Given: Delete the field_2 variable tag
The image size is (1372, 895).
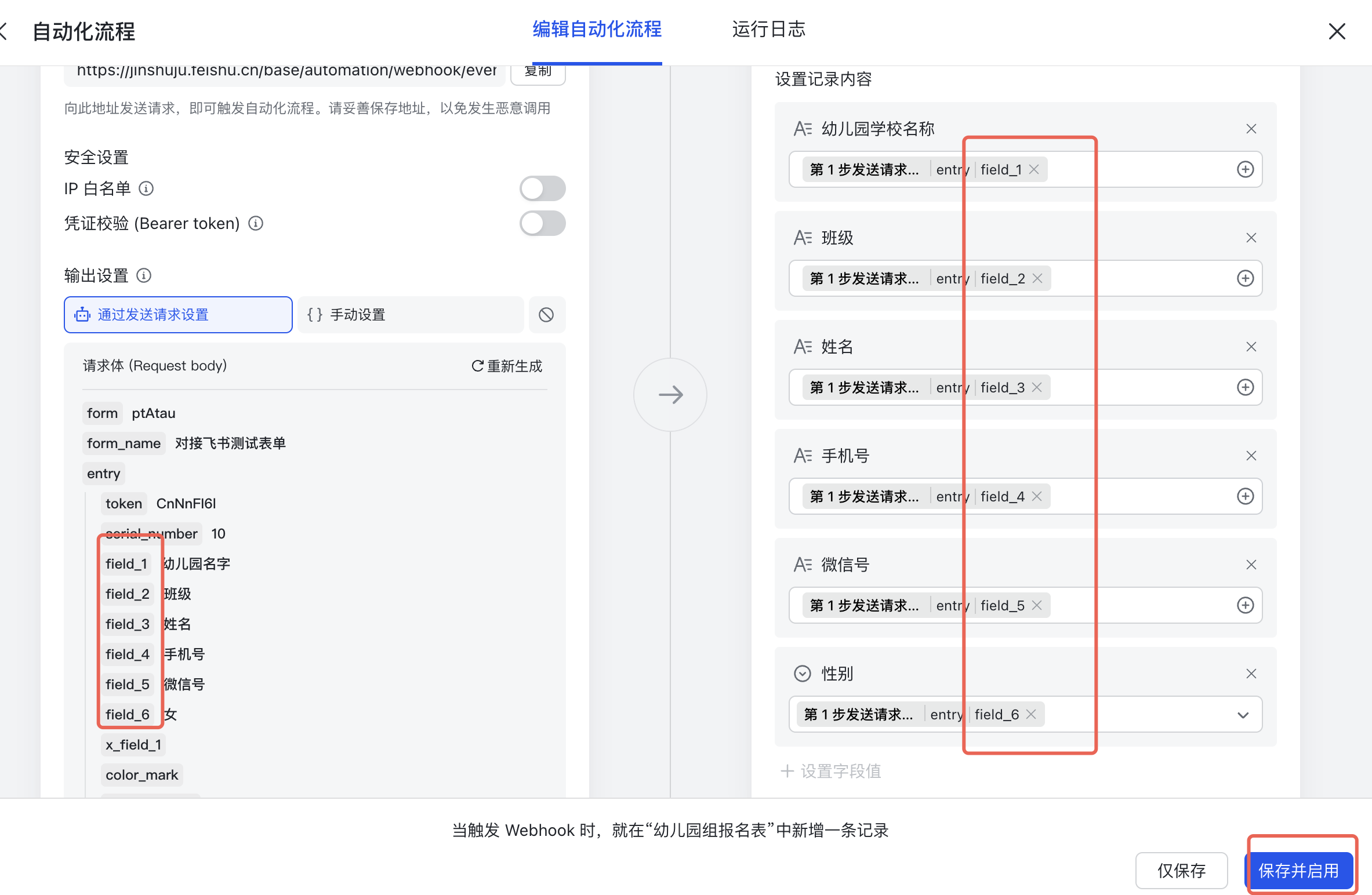Looking at the screenshot, I should point(1037,278).
